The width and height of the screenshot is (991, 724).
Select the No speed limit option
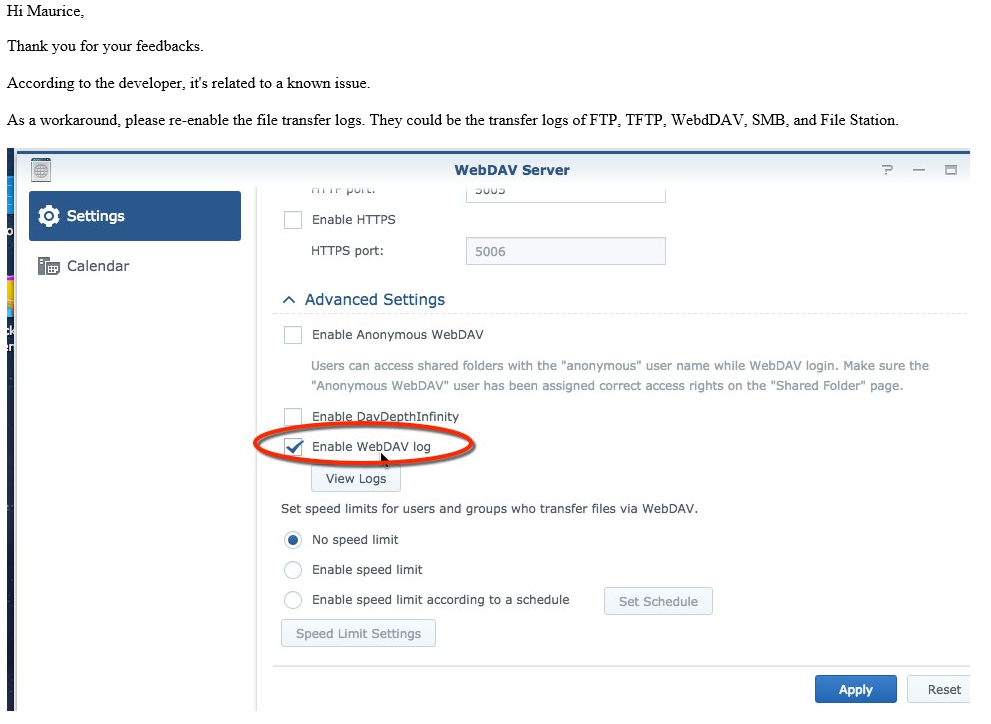pos(293,540)
